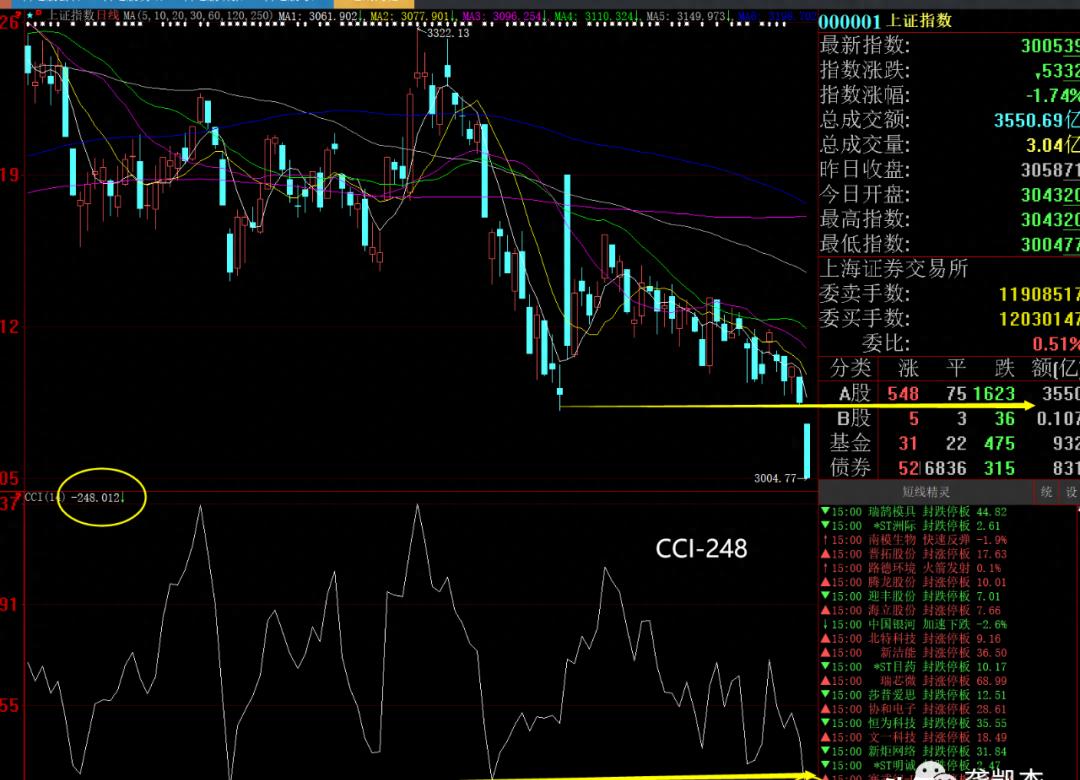Image resolution: width=1080 pixels, height=780 pixels.
Task: Click the down-triangle icon for 迎丰股份
Action: pos(824,596)
